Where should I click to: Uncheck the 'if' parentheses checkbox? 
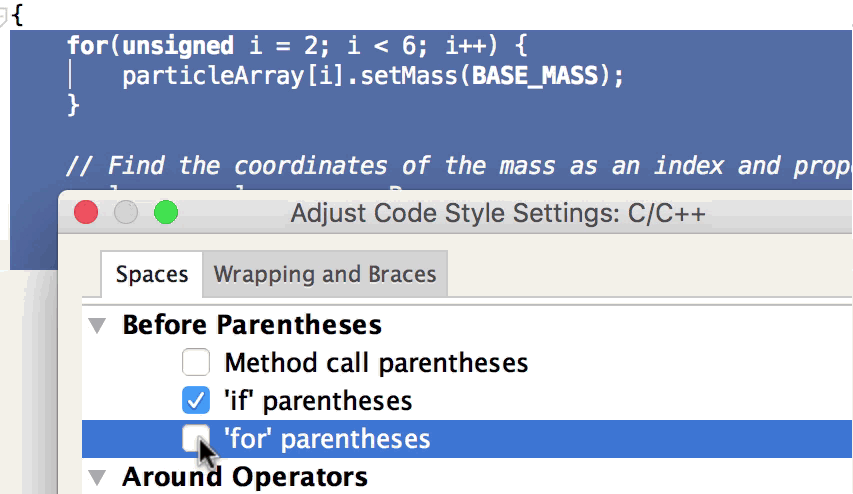[x=196, y=401]
